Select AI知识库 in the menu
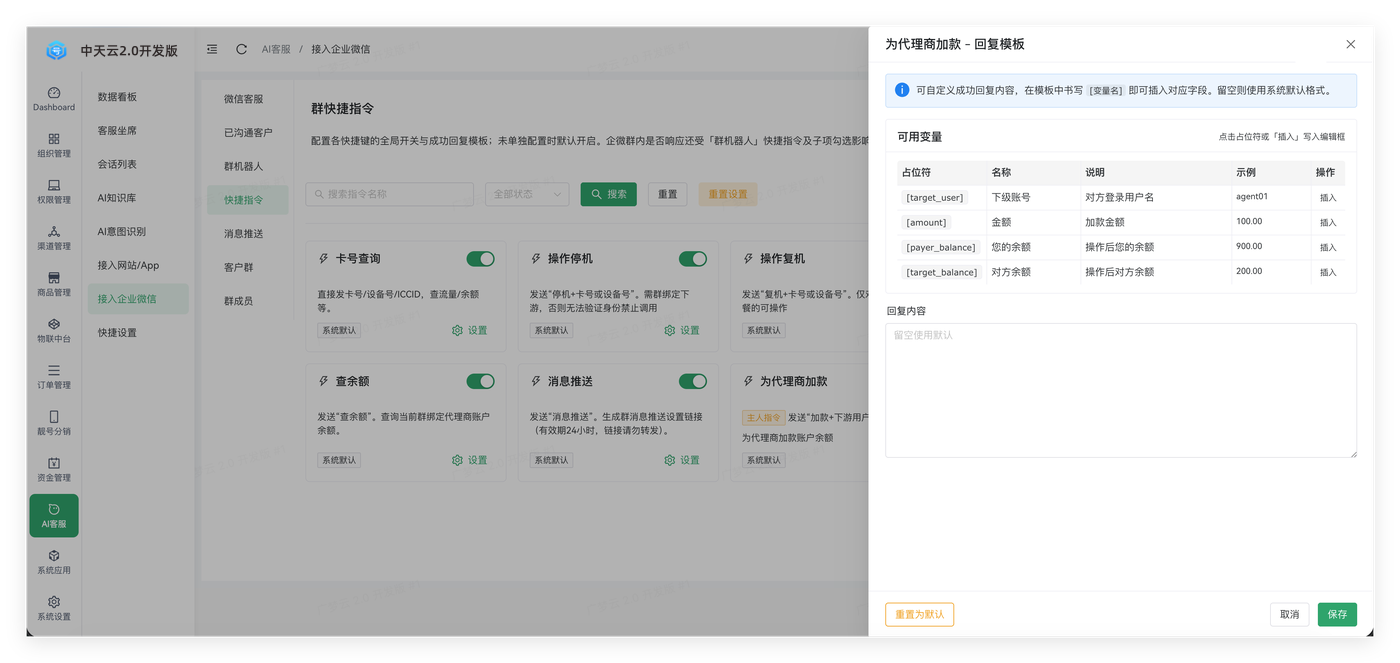Image resolution: width=1400 pixels, height=663 pixels. click(x=117, y=198)
